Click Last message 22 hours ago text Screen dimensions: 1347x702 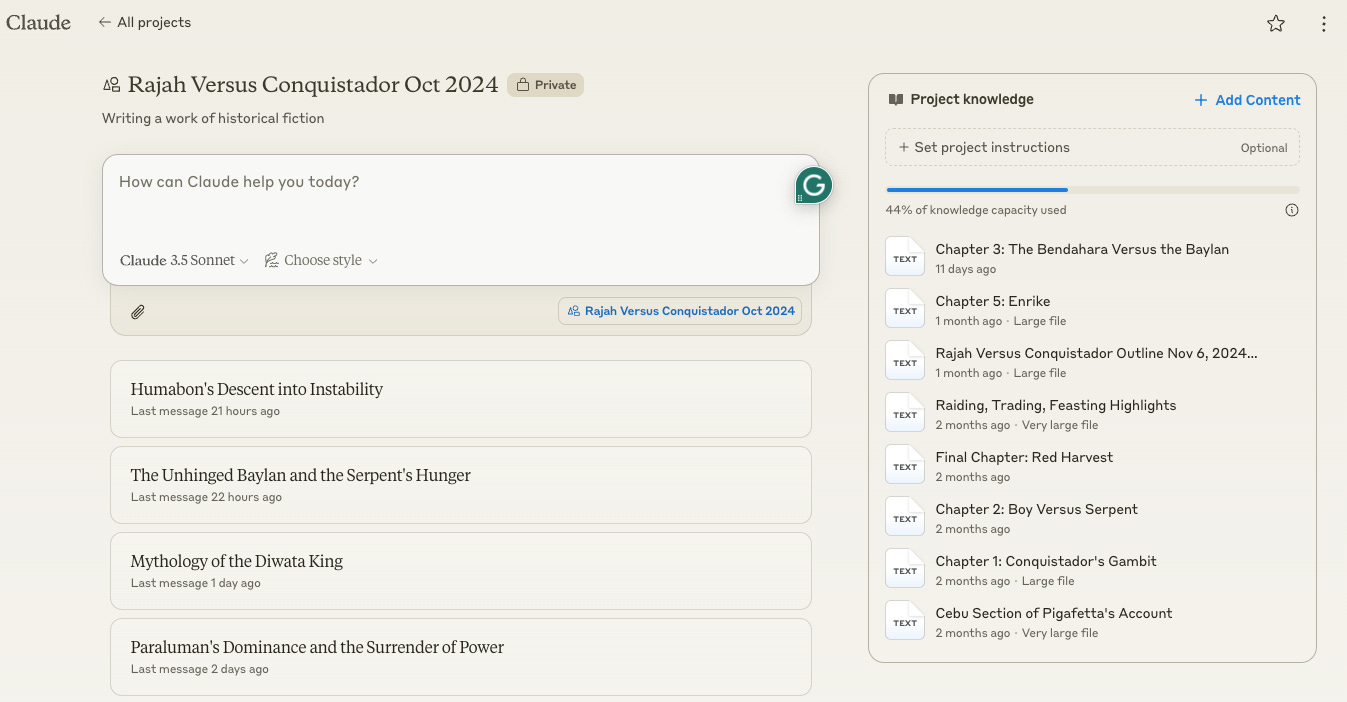coord(206,497)
